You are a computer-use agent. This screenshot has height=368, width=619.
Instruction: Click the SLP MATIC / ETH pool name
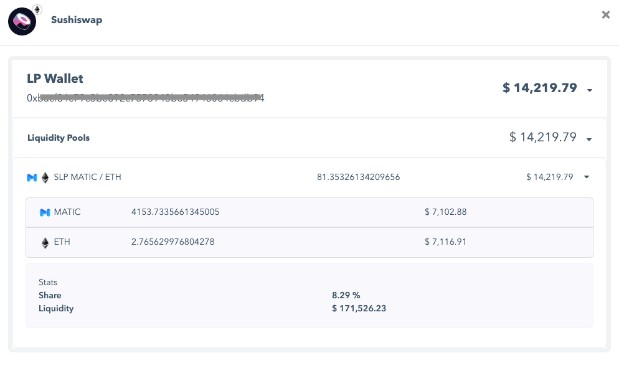click(x=88, y=177)
